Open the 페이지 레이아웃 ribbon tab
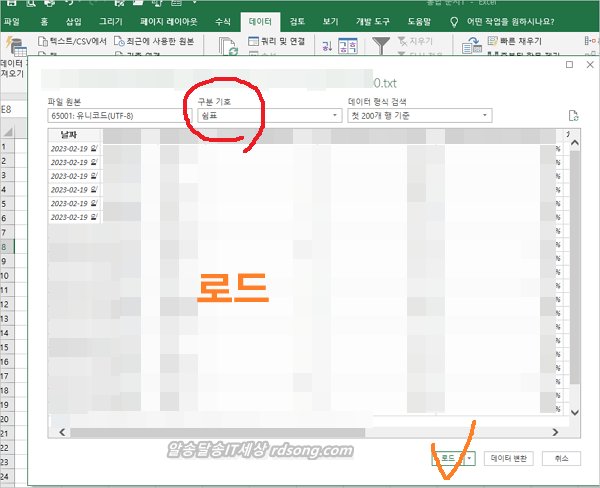This screenshot has width=600, height=488. click(166, 20)
